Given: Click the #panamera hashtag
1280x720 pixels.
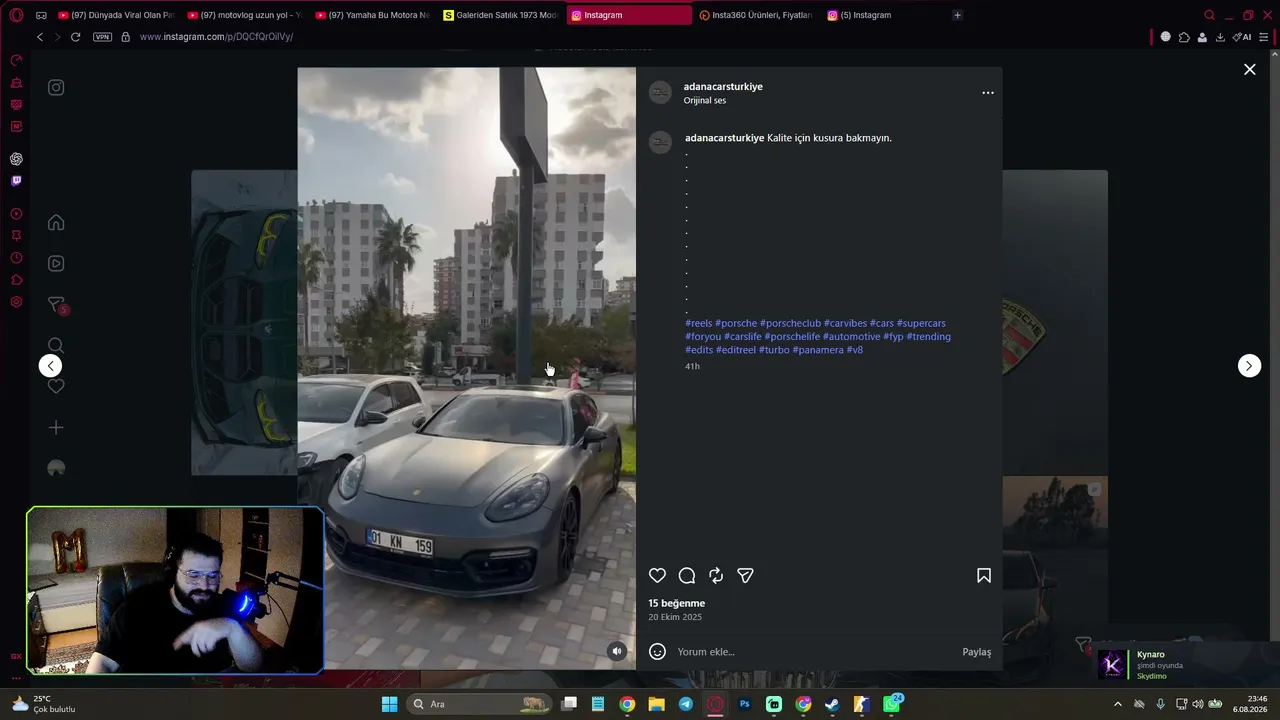Looking at the screenshot, I should tap(818, 350).
